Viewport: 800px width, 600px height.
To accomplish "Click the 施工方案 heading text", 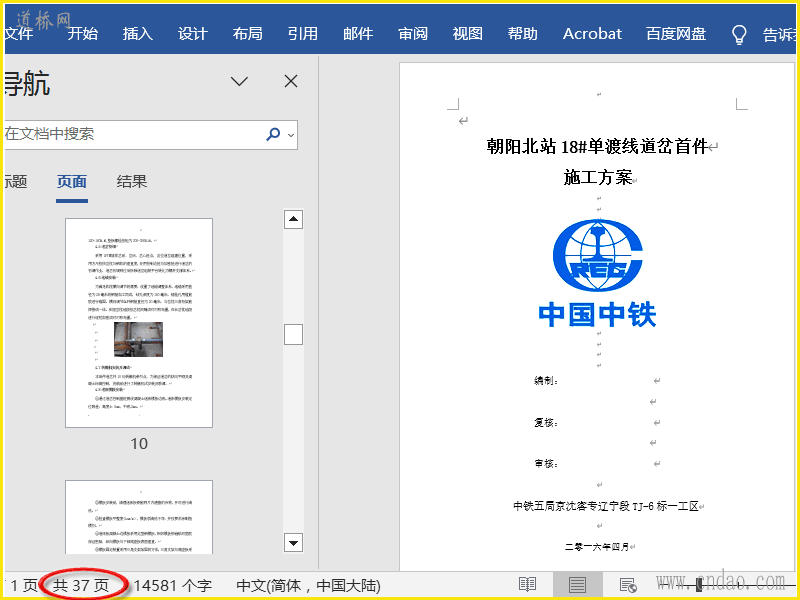I will click(x=598, y=178).
